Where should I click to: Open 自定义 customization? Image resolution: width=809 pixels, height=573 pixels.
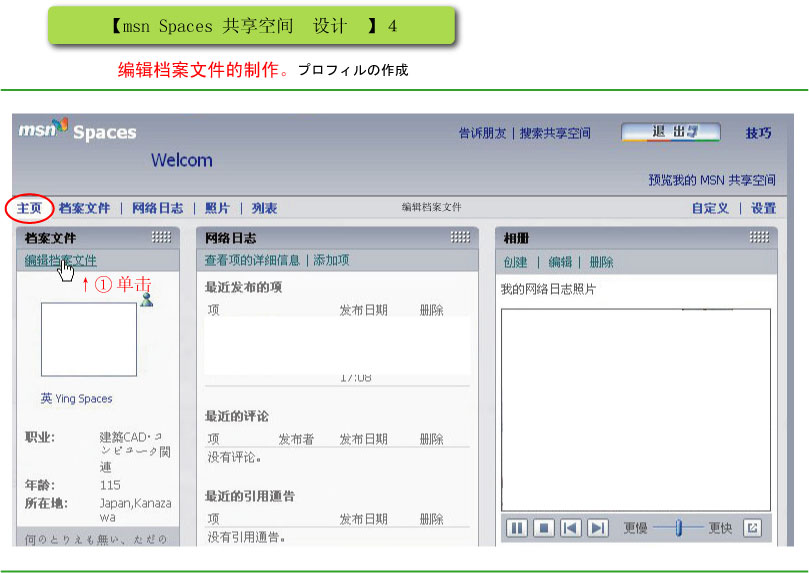[x=710, y=208]
